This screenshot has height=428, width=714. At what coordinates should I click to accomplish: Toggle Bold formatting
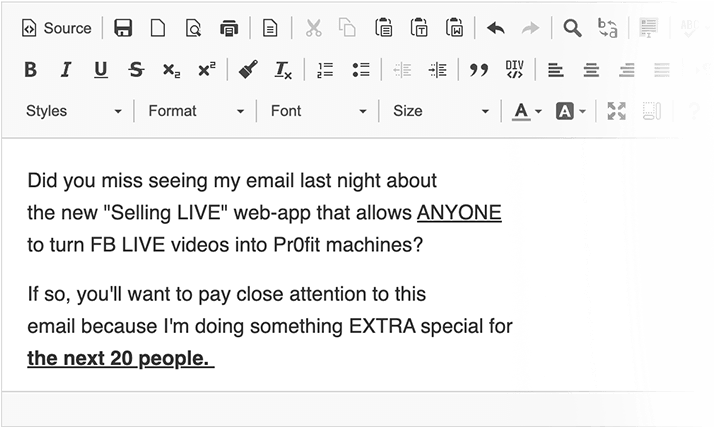coord(30,70)
